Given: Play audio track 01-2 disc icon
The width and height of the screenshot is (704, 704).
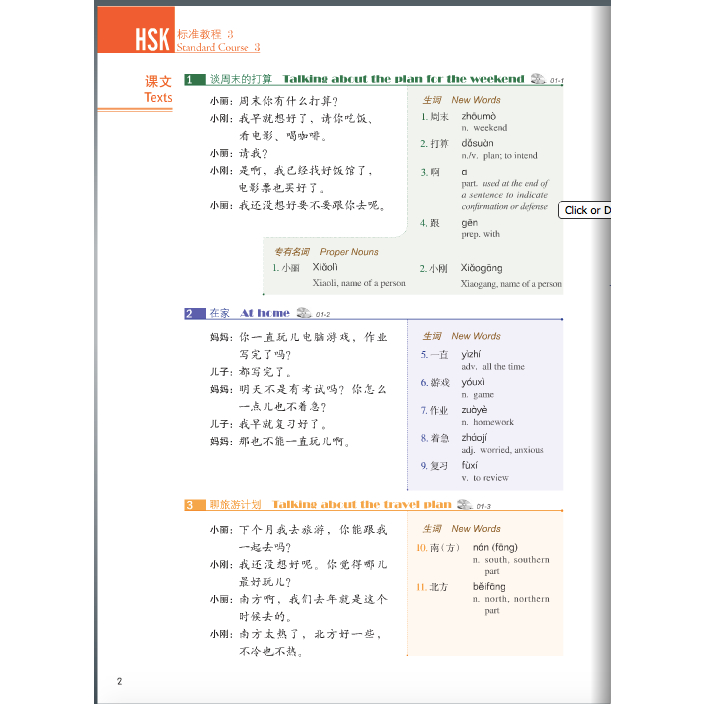Looking at the screenshot, I should tap(303, 313).
